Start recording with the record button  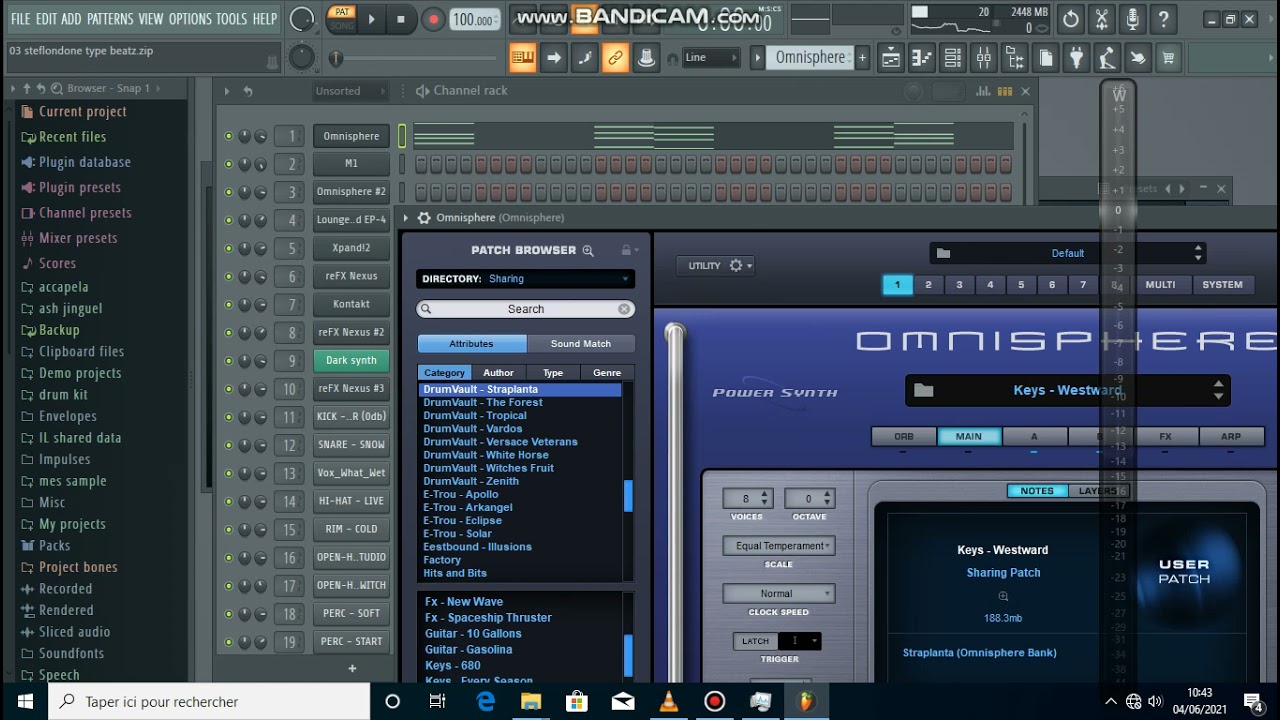point(433,19)
